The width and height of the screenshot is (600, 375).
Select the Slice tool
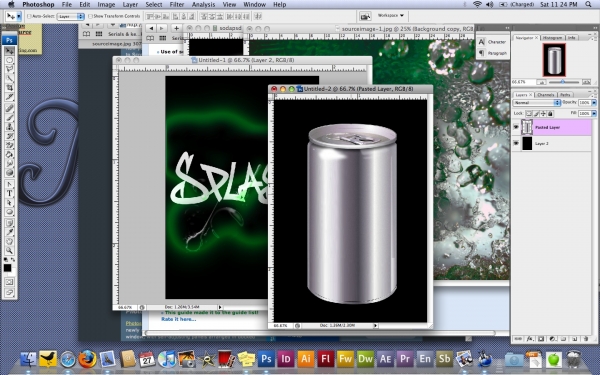tap(10, 97)
